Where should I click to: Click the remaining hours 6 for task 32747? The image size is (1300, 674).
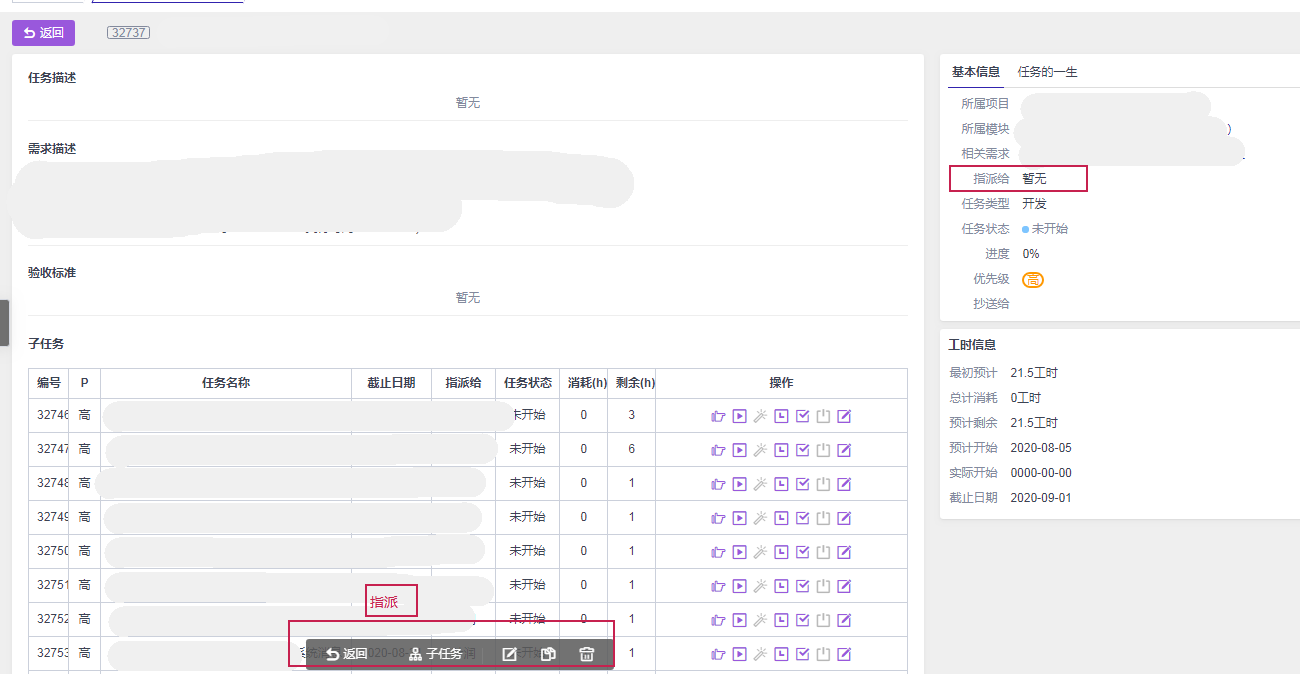pos(632,449)
